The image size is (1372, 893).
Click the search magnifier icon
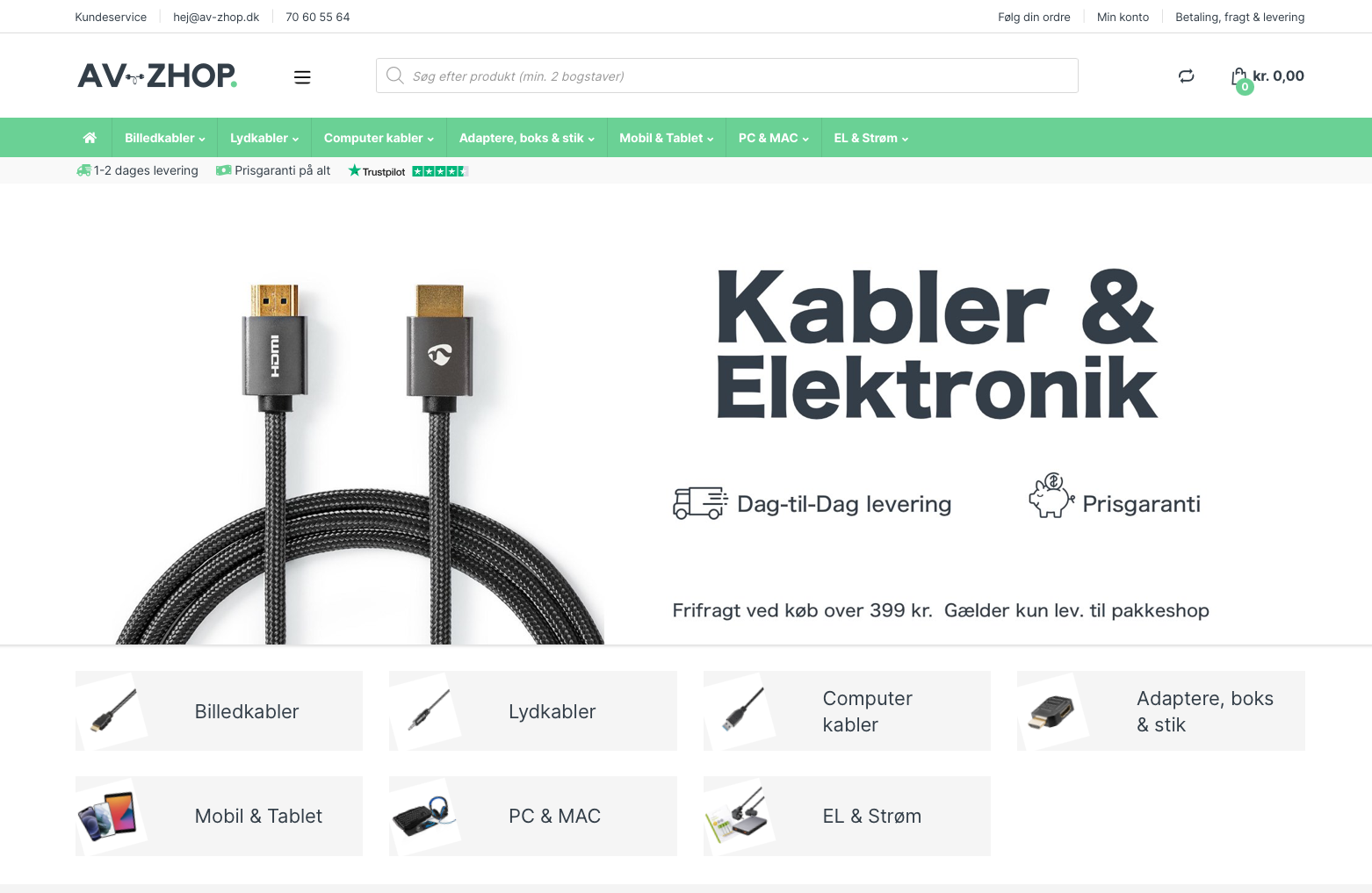click(395, 76)
